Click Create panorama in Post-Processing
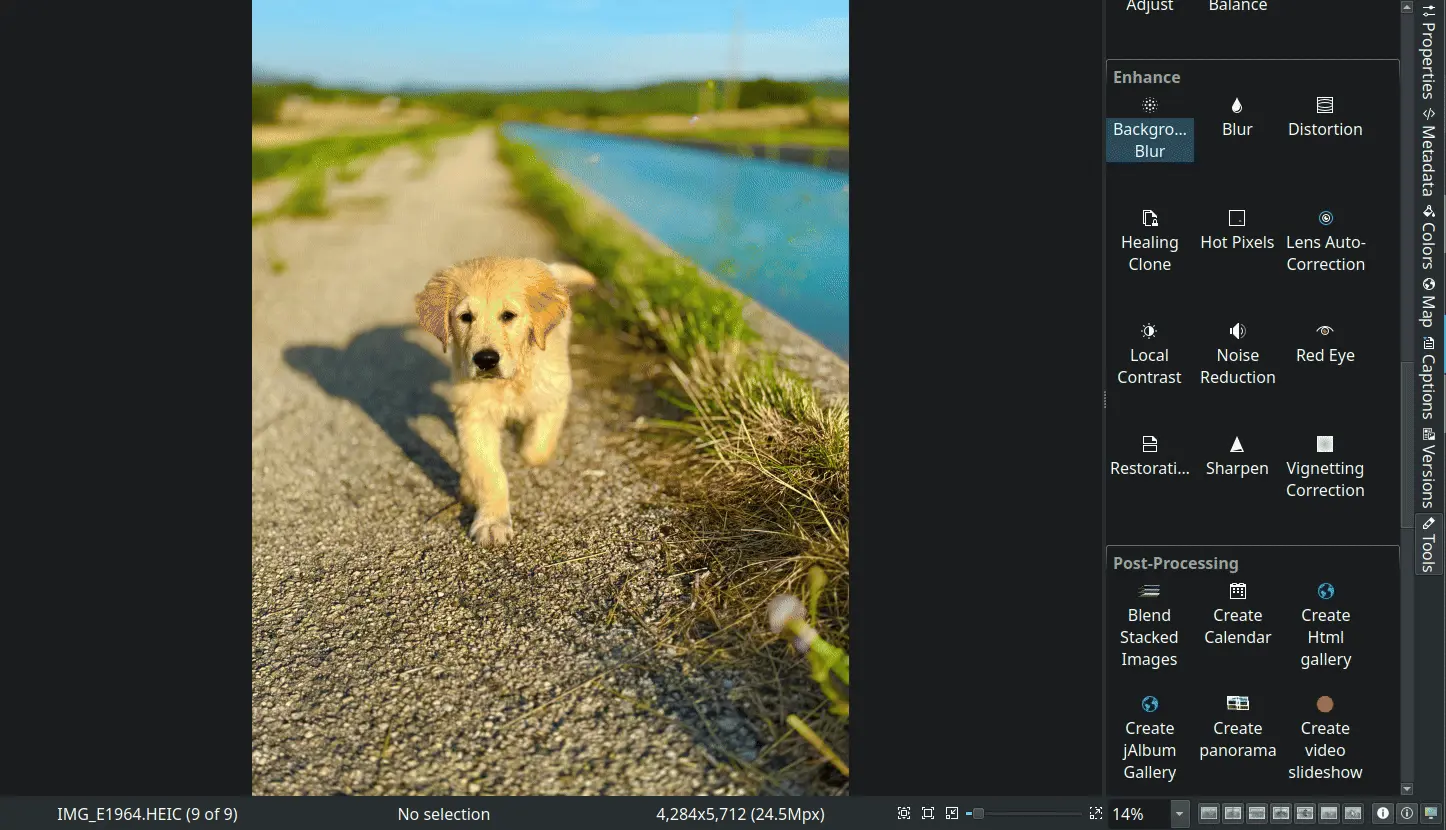Screen dimensions: 1446x830 1237,728
